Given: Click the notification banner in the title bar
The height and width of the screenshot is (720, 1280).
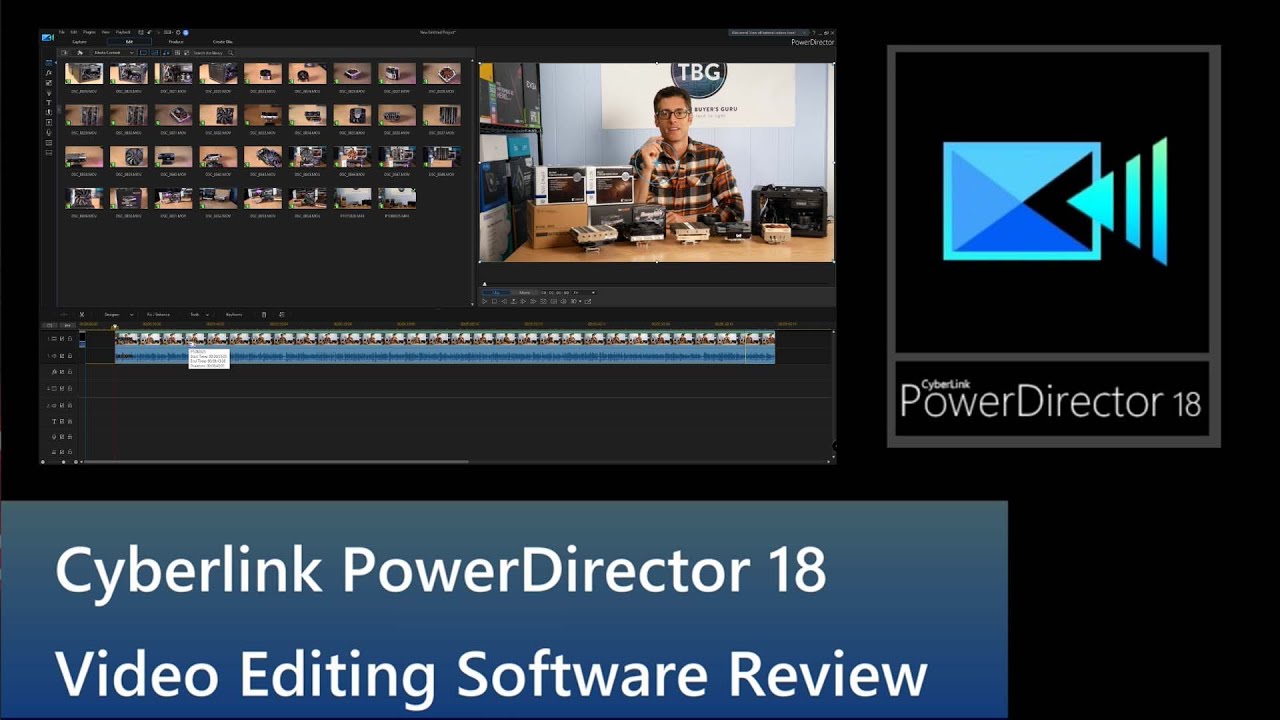Looking at the screenshot, I should [770, 32].
